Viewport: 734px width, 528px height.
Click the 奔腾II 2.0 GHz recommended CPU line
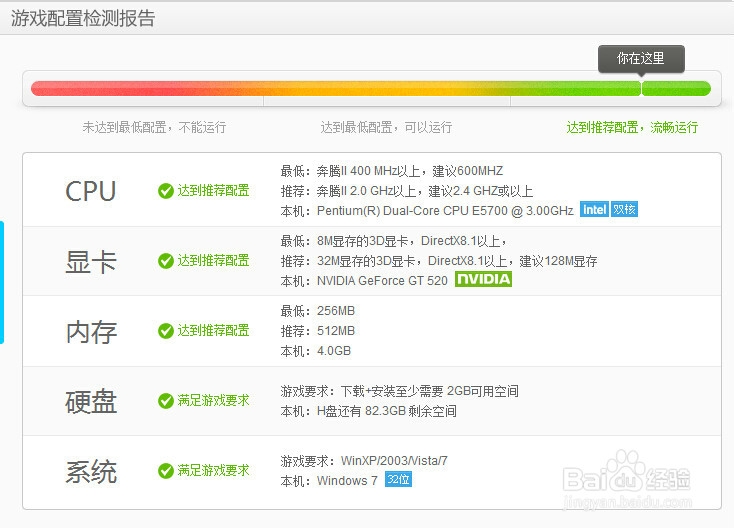[x=407, y=191]
